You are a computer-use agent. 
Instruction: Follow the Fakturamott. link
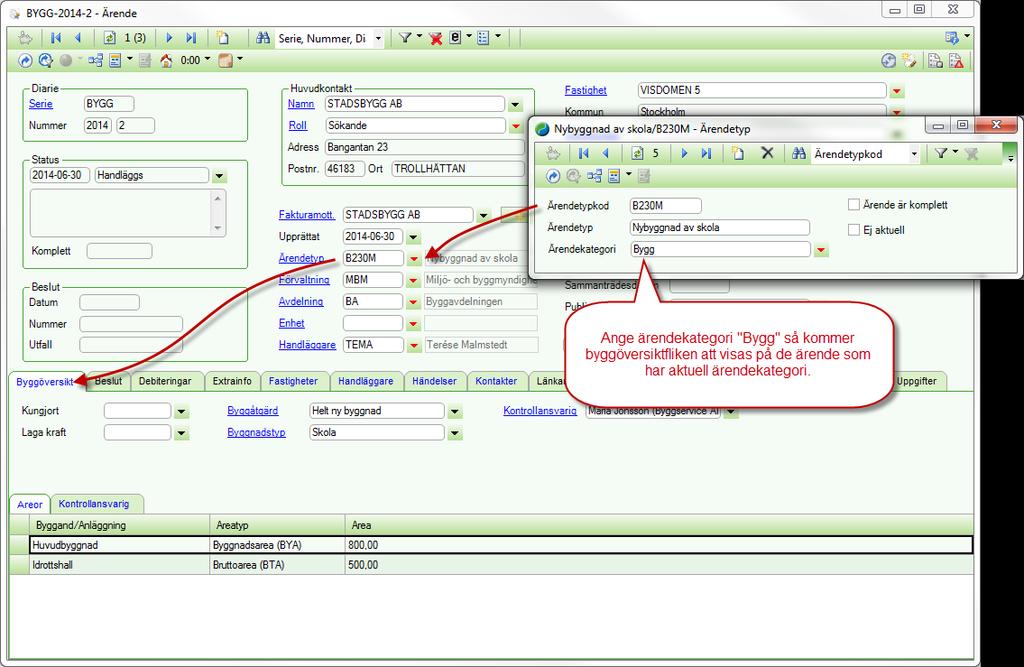point(307,214)
